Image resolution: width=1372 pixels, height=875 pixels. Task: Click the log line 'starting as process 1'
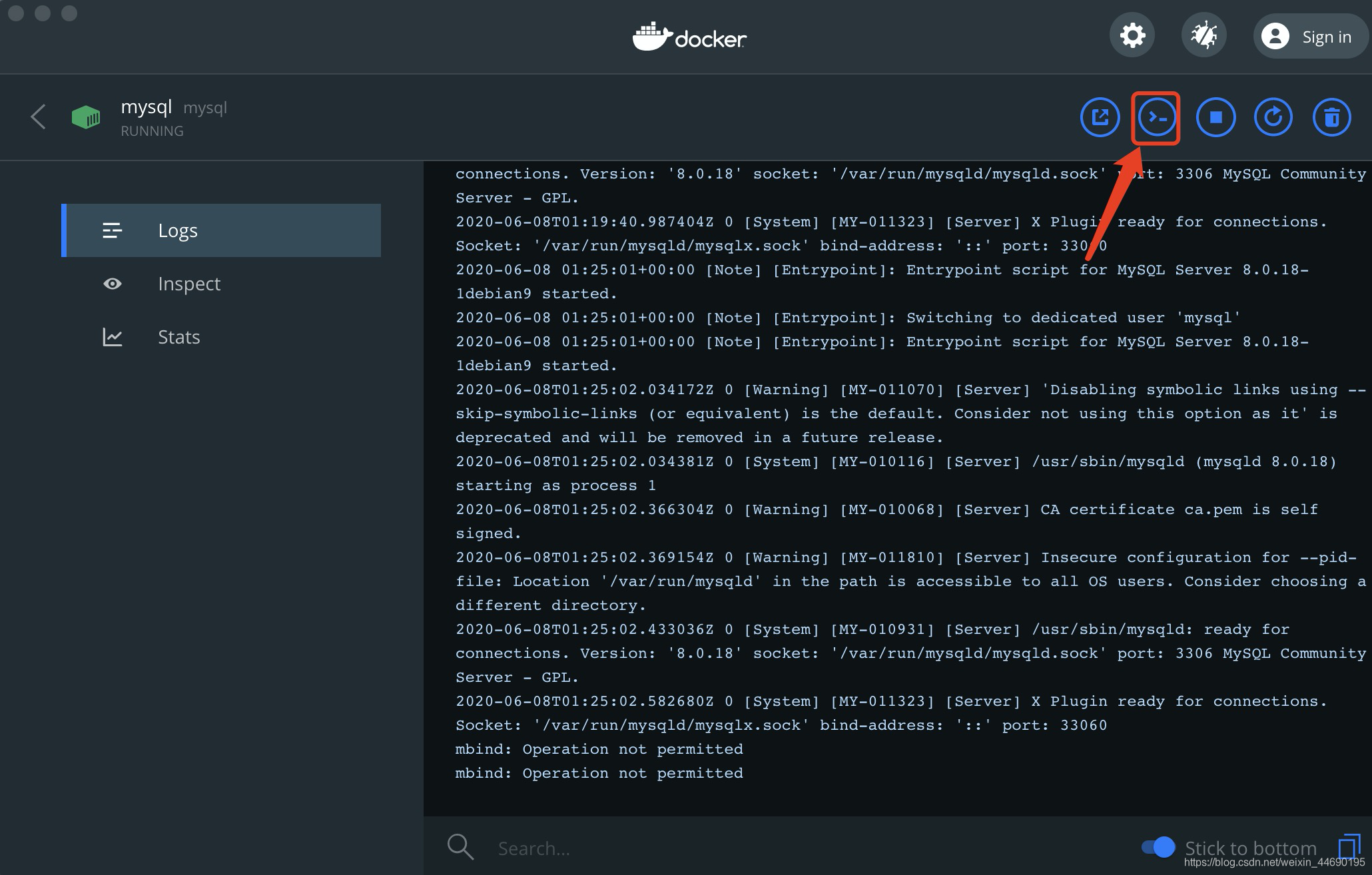555,485
